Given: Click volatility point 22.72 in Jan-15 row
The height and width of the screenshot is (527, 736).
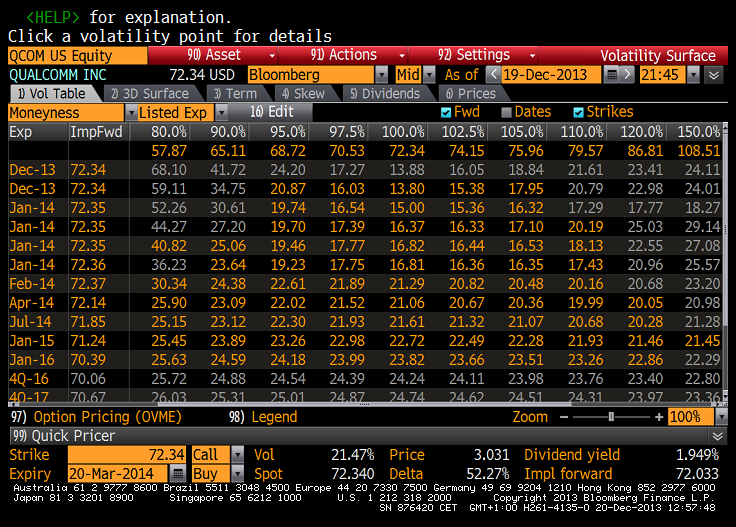Looking at the screenshot, I should (407, 341).
